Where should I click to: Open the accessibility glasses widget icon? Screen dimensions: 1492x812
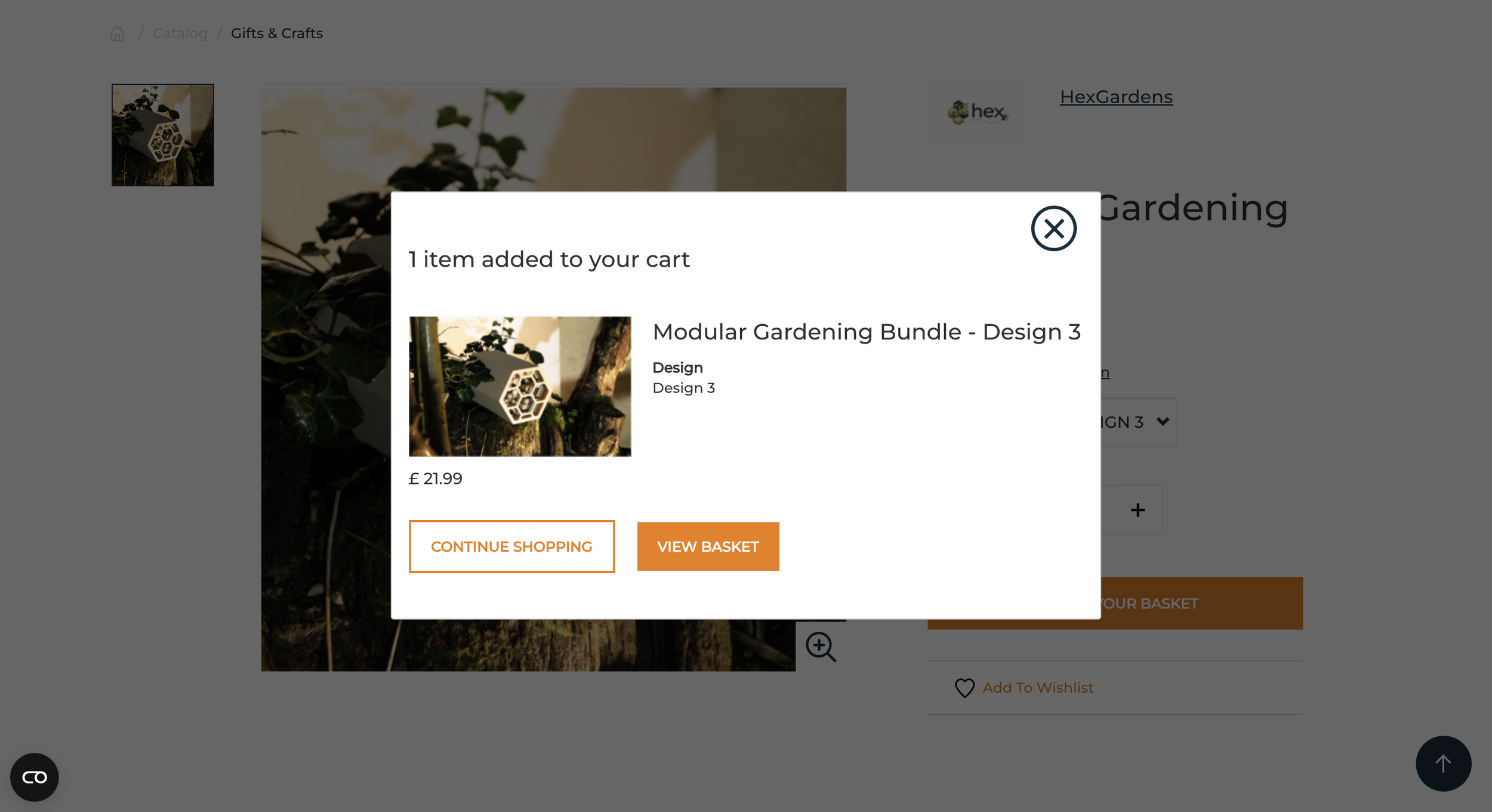[35, 777]
